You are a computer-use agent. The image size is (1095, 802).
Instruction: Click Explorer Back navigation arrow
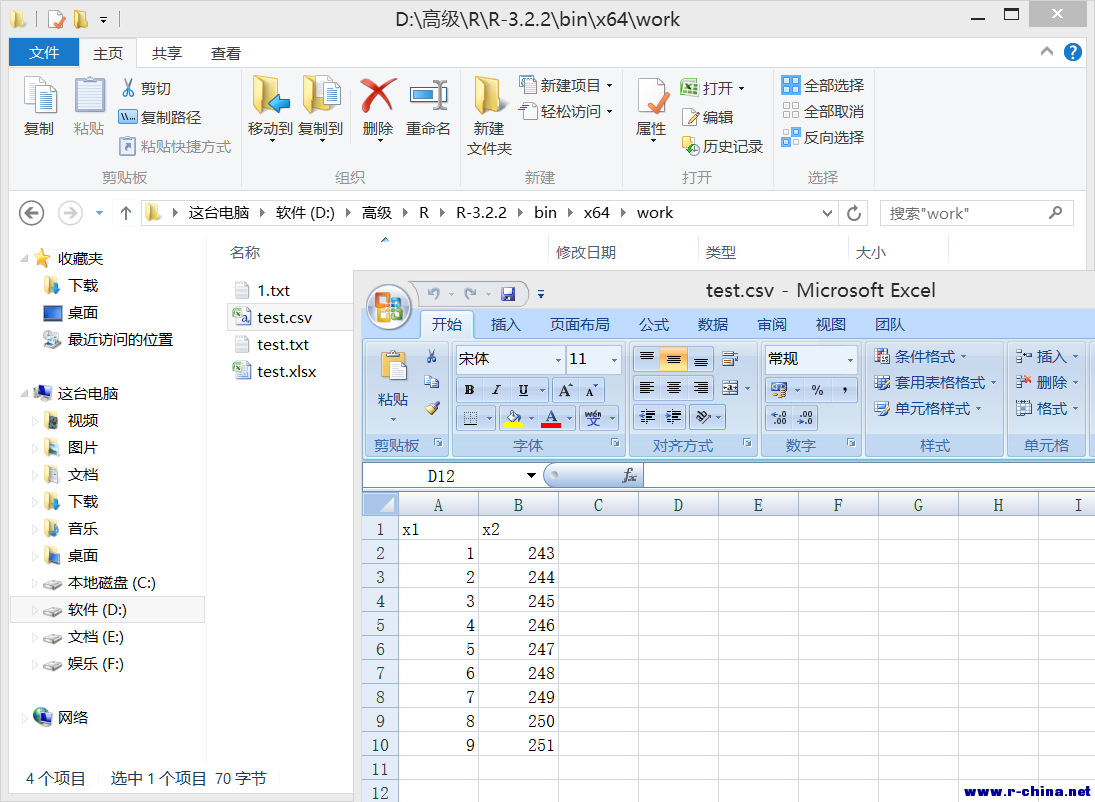[x=31, y=213]
